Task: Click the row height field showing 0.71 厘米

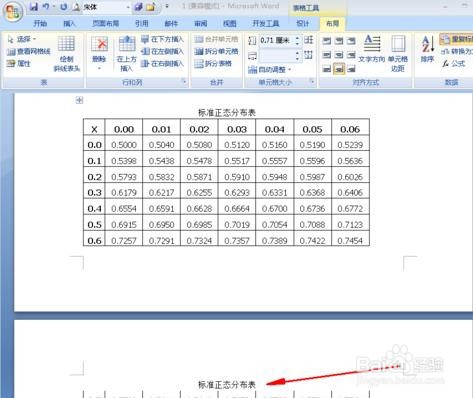Action: coord(276,40)
